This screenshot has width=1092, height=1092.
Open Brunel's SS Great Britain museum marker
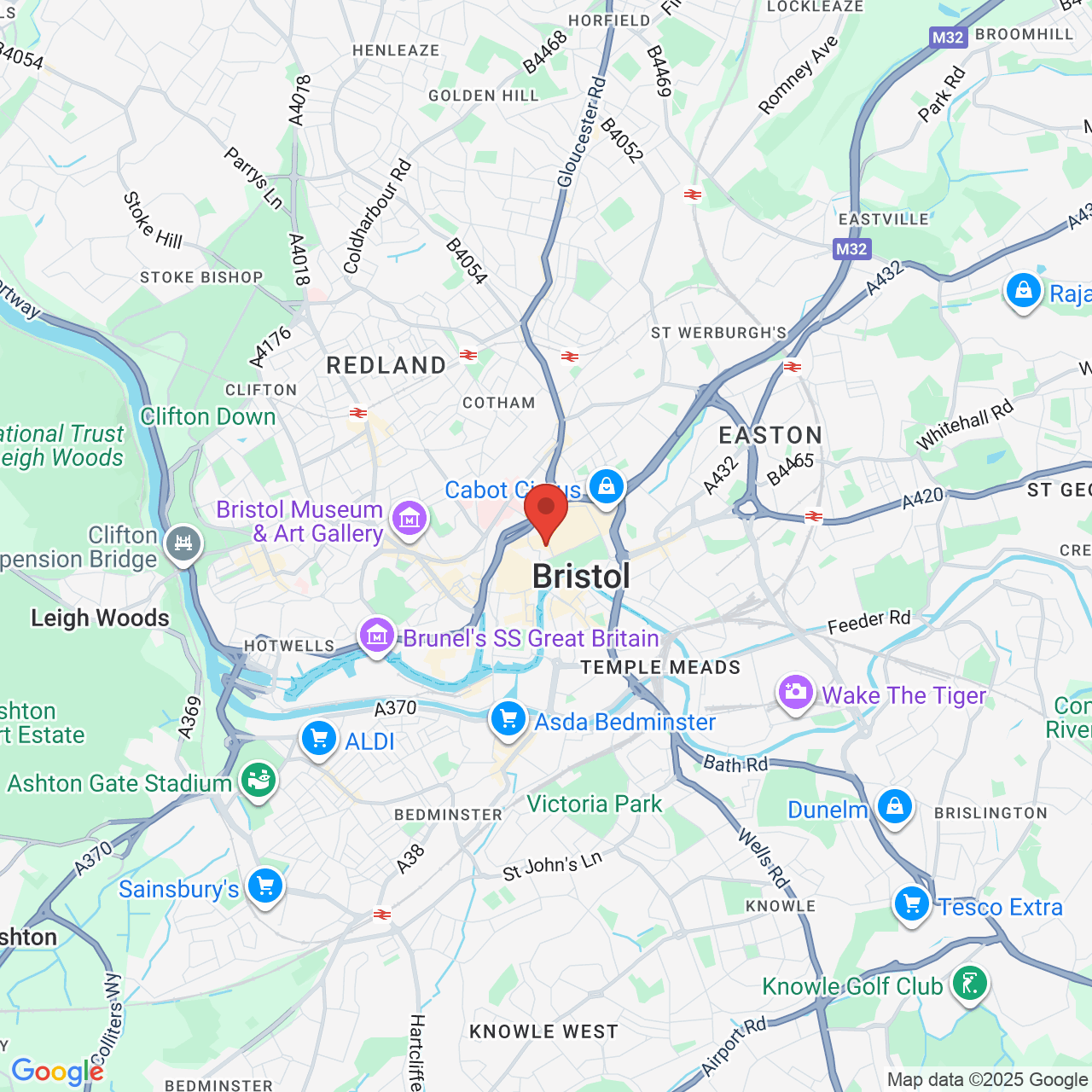coord(376,636)
